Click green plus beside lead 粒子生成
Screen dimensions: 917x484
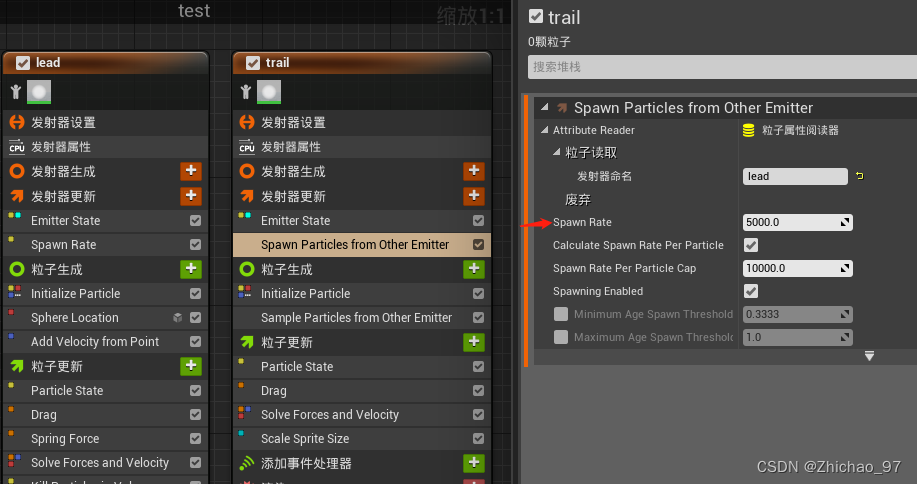[191, 269]
